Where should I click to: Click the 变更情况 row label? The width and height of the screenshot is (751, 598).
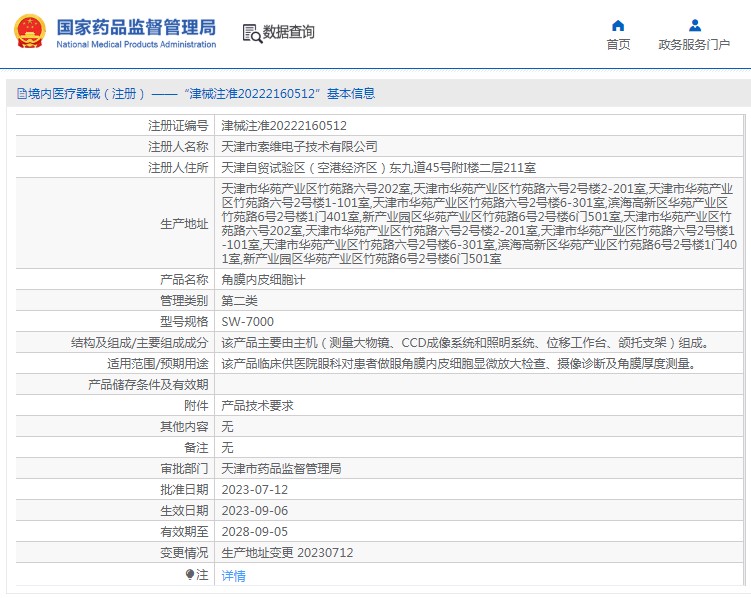pyautogui.click(x=184, y=553)
